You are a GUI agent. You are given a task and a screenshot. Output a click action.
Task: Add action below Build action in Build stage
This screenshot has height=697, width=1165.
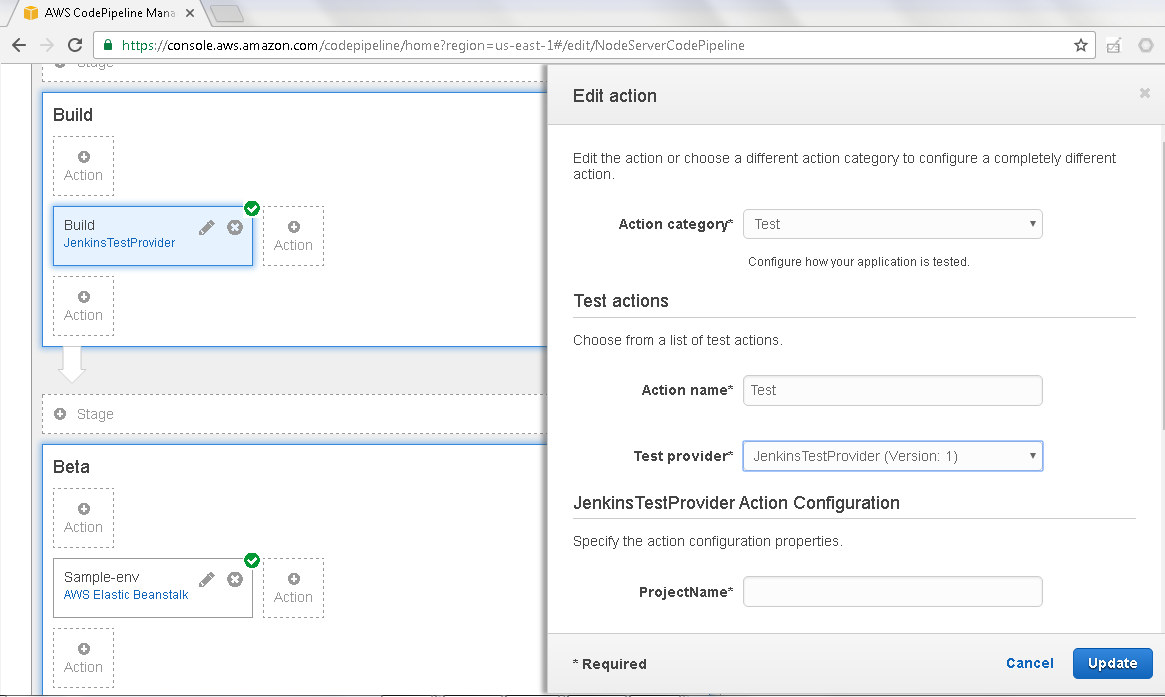[83, 305]
